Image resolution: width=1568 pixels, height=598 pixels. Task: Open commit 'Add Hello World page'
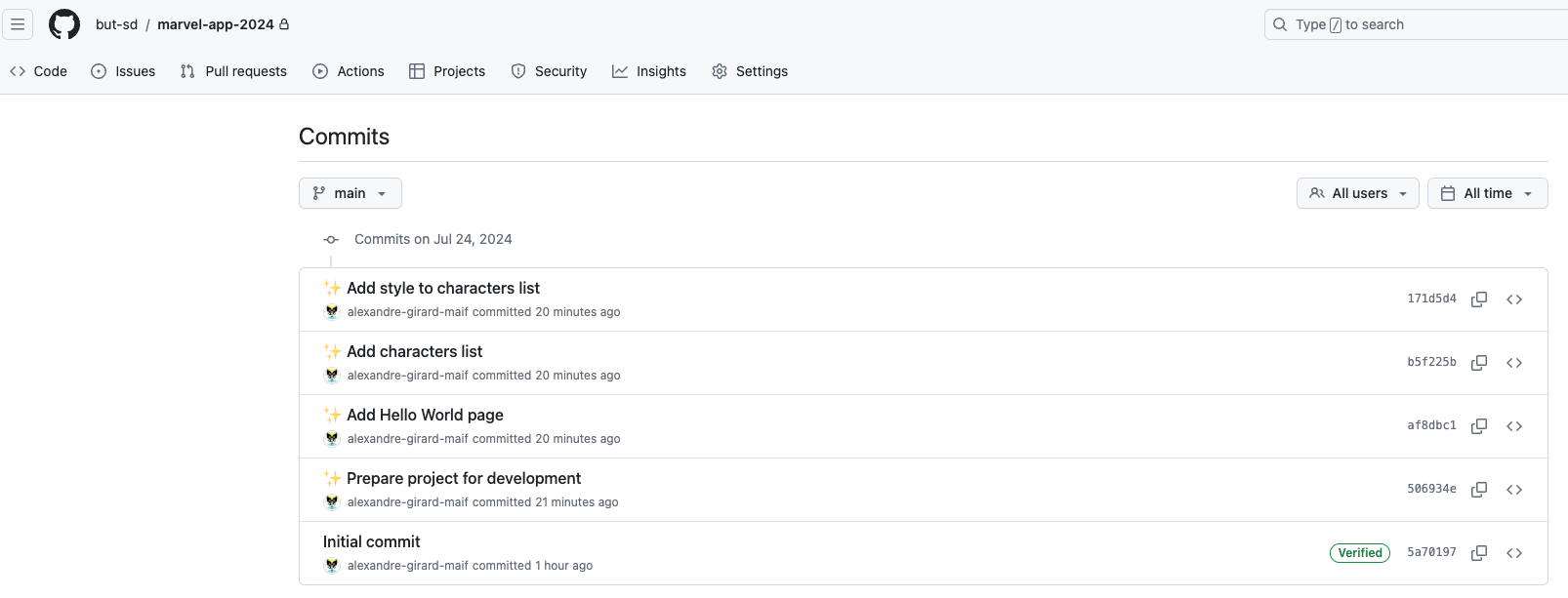[426, 415]
